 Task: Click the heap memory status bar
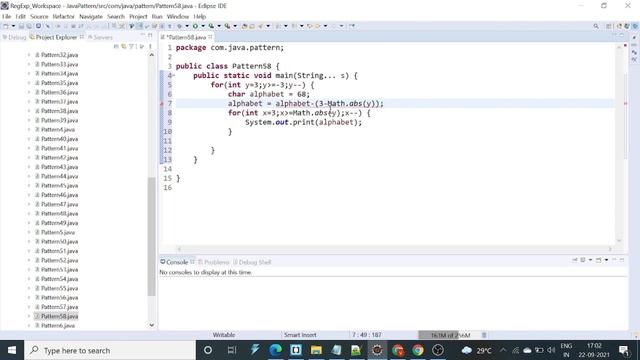point(450,335)
